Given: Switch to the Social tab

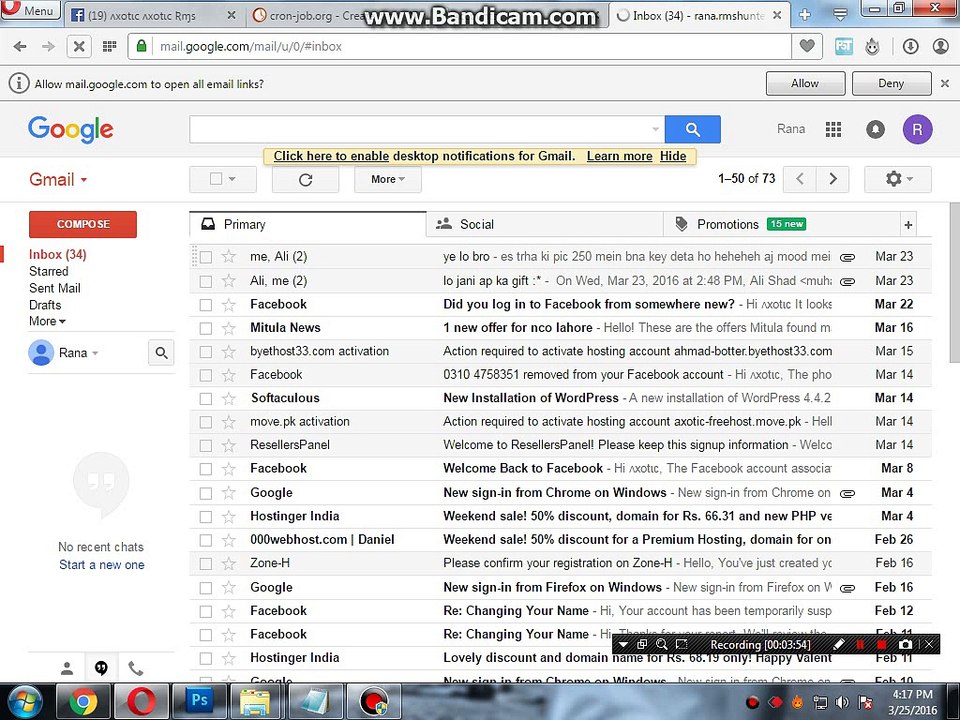Looking at the screenshot, I should 544,225.
